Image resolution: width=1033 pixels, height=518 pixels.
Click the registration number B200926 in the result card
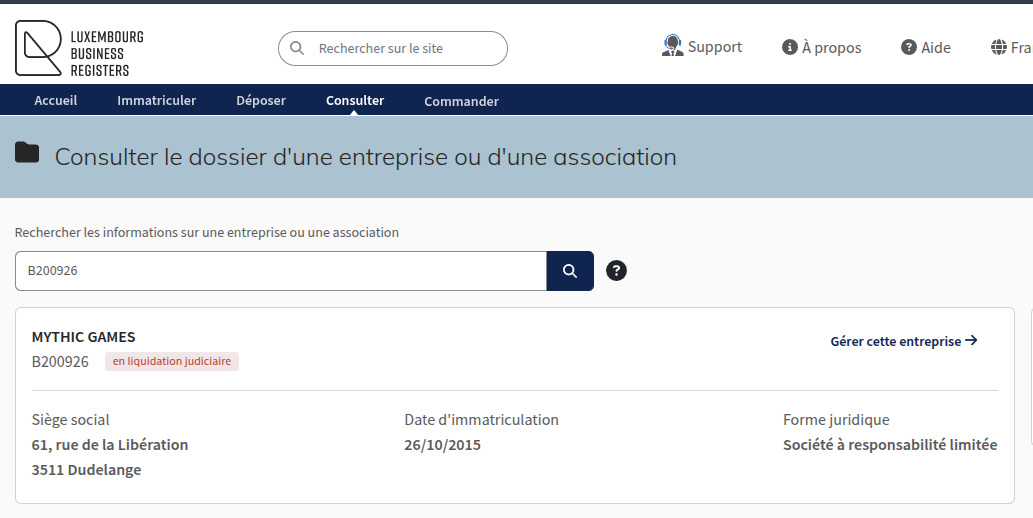tap(60, 362)
